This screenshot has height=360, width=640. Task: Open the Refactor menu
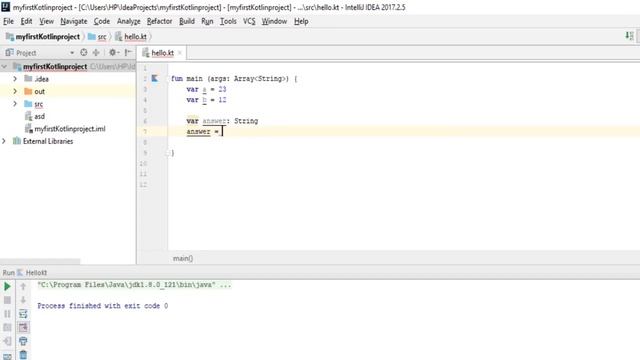(160, 21)
